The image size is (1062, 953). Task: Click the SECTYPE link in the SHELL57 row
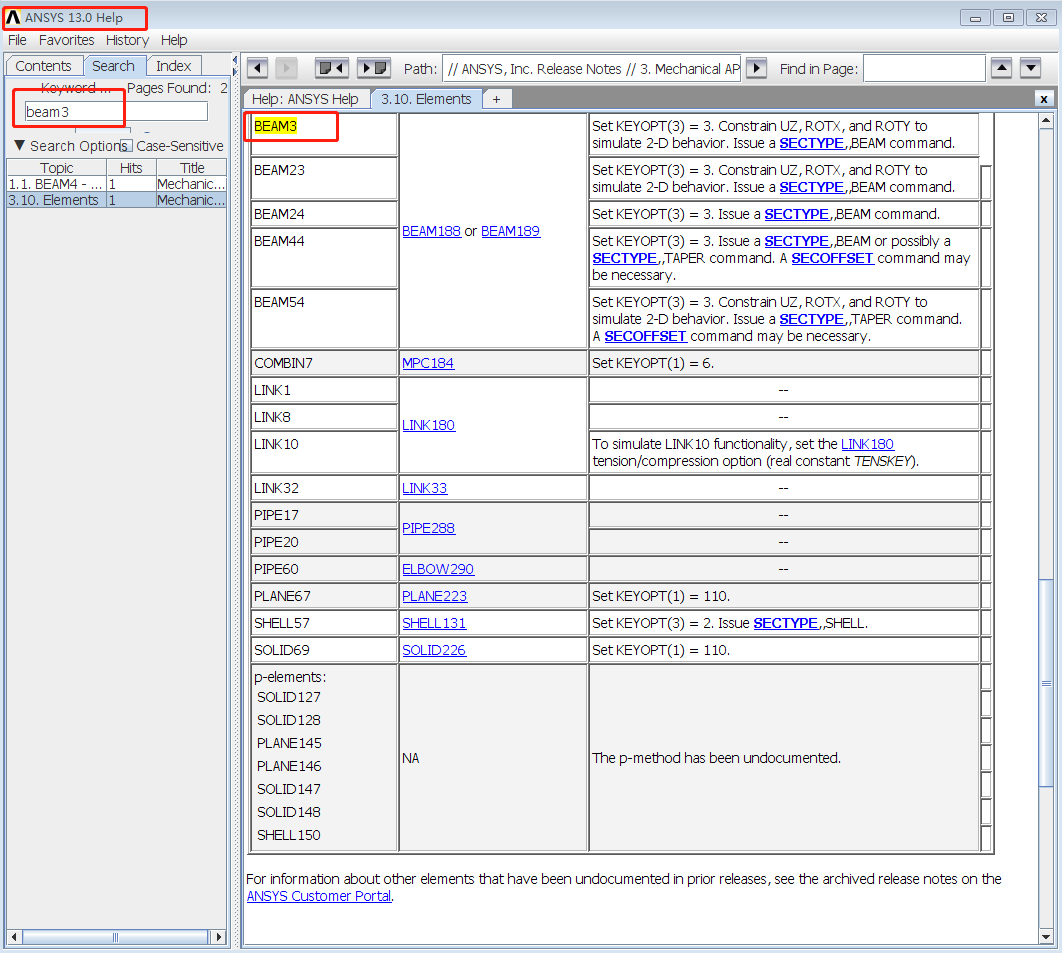click(786, 624)
